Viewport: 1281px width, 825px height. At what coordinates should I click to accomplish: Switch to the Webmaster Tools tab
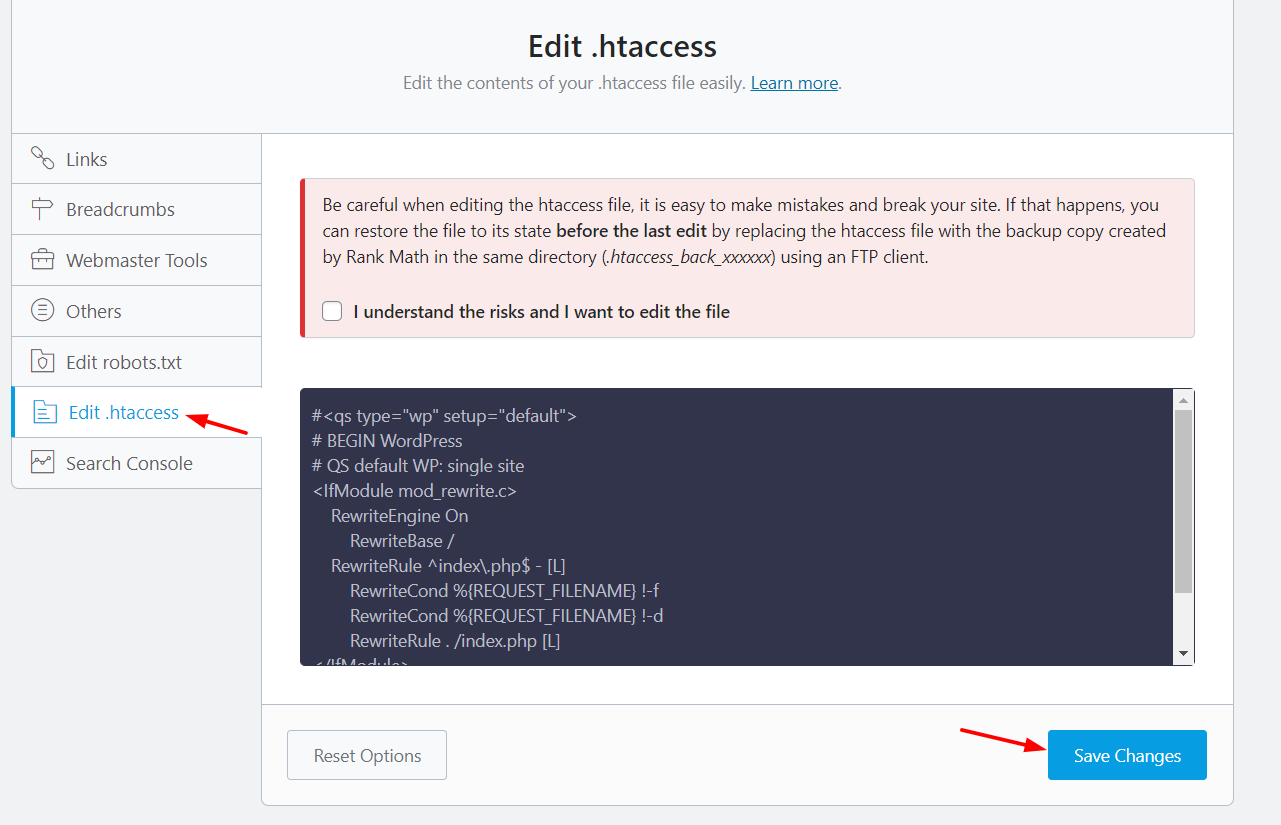pos(137,260)
